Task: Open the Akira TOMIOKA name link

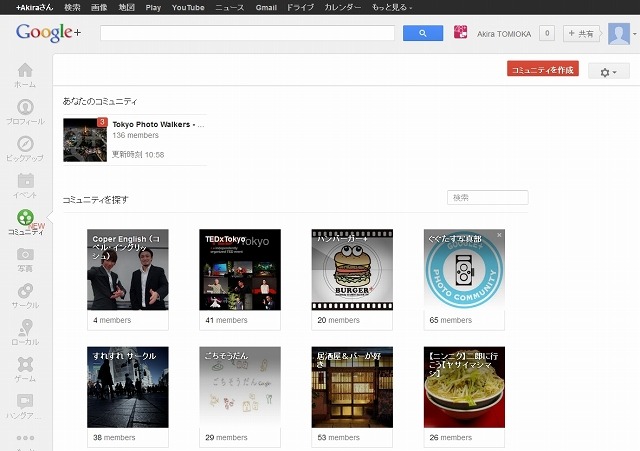Action: coord(504,34)
